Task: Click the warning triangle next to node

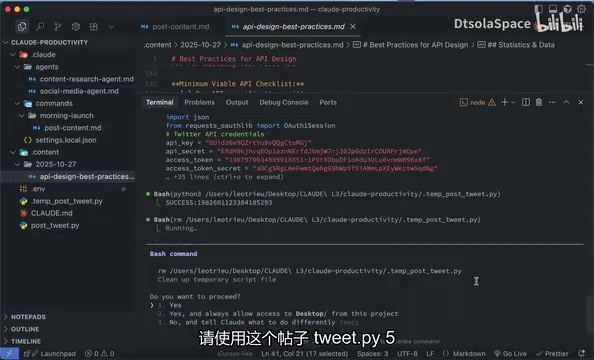Action: point(492,102)
